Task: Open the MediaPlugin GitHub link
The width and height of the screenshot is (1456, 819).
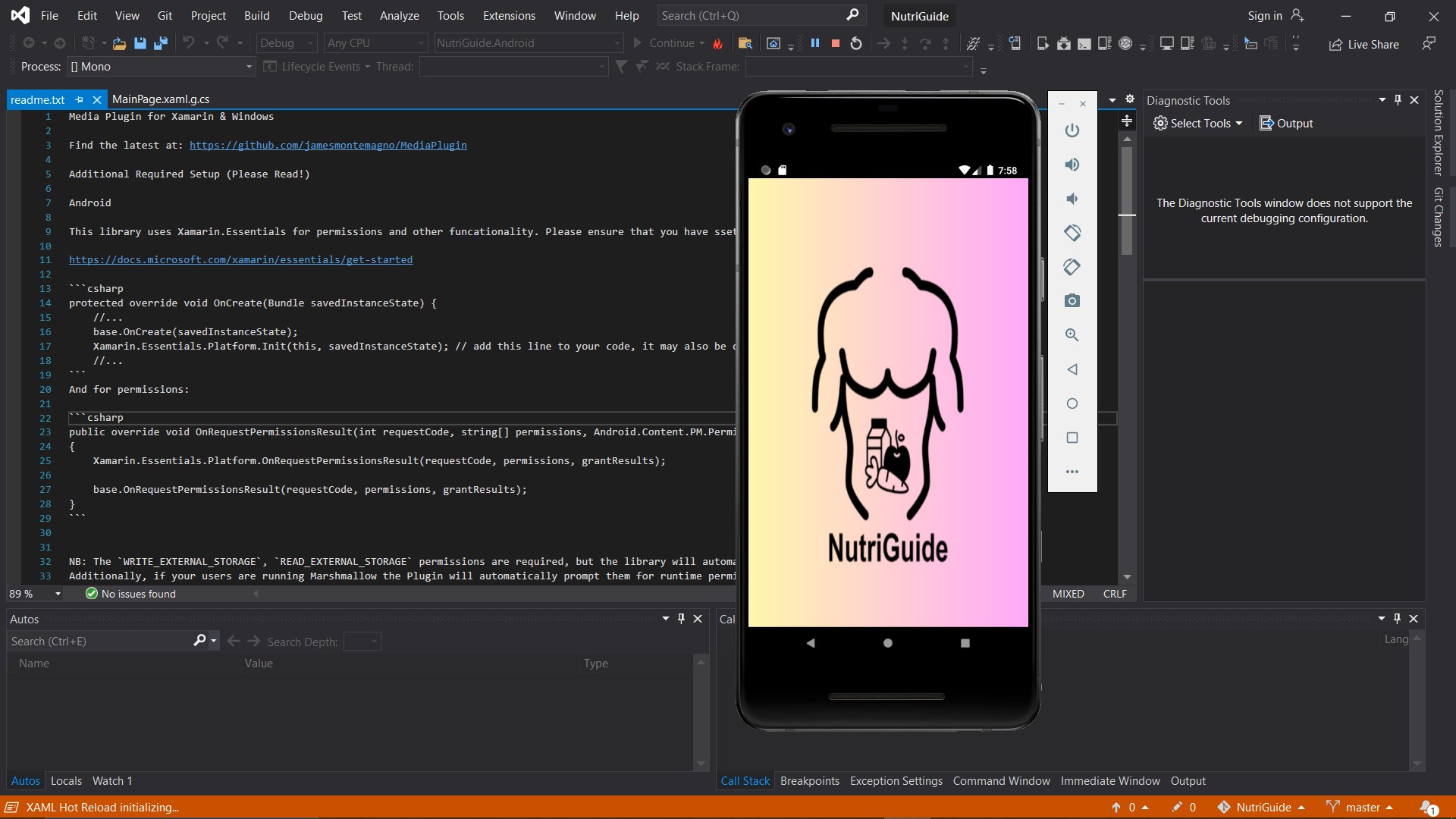Action: [x=328, y=146]
